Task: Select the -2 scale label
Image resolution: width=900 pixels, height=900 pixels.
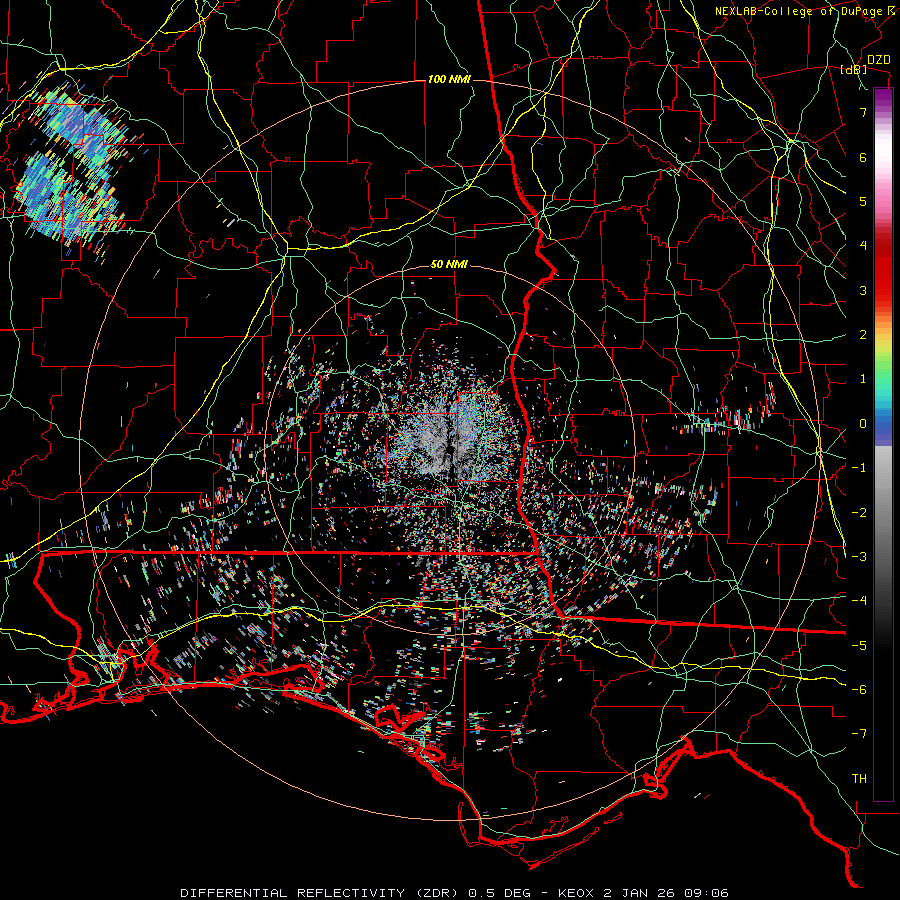Action: point(859,513)
